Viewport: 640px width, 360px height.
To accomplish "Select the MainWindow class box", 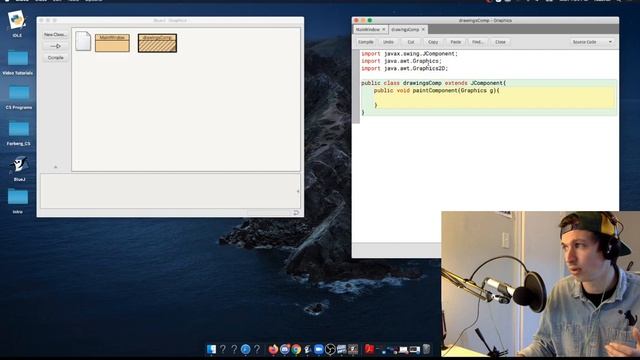I will click(x=112, y=43).
